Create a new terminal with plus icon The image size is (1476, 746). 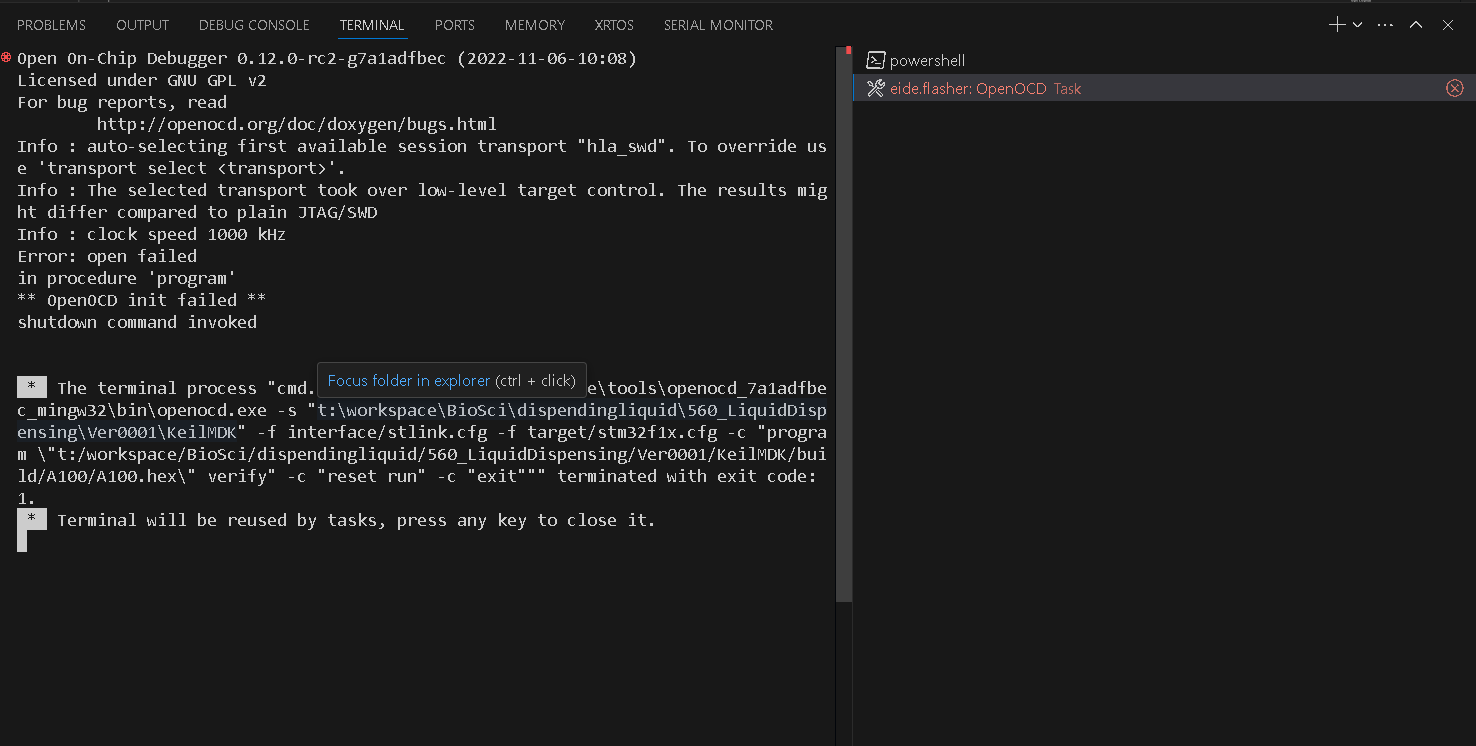coord(1336,25)
